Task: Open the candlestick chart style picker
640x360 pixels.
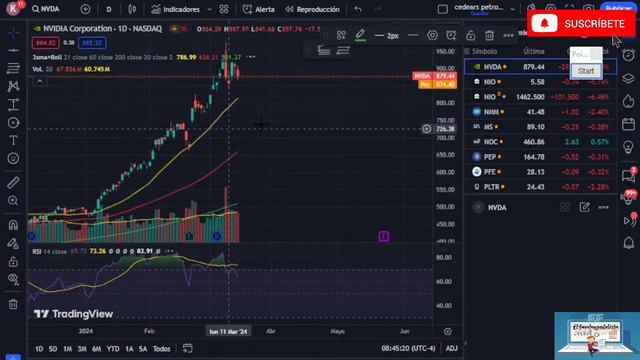Action: 132,9
